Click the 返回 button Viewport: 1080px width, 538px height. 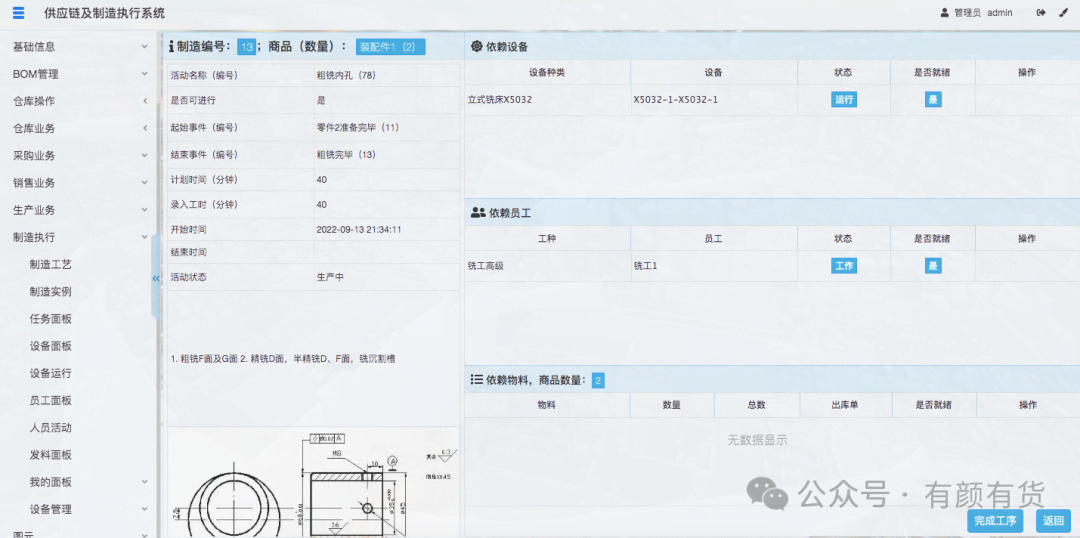(x=1053, y=520)
